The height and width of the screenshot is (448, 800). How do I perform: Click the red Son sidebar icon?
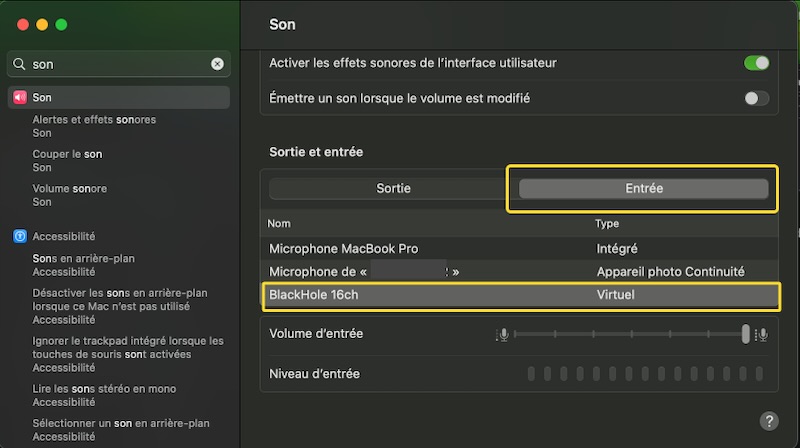pyautogui.click(x=20, y=98)
